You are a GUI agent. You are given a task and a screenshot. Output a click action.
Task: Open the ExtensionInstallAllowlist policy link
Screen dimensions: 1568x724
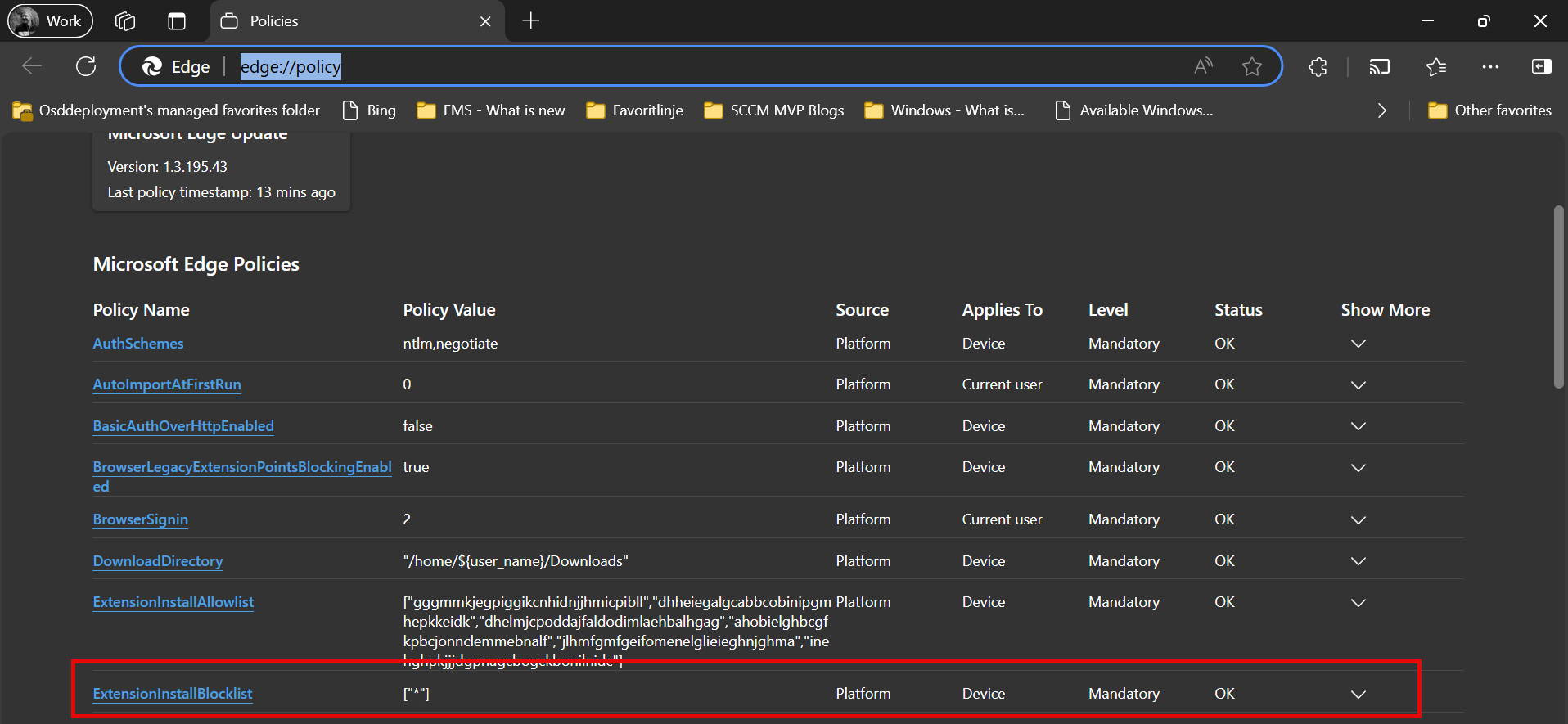point(173,602)
